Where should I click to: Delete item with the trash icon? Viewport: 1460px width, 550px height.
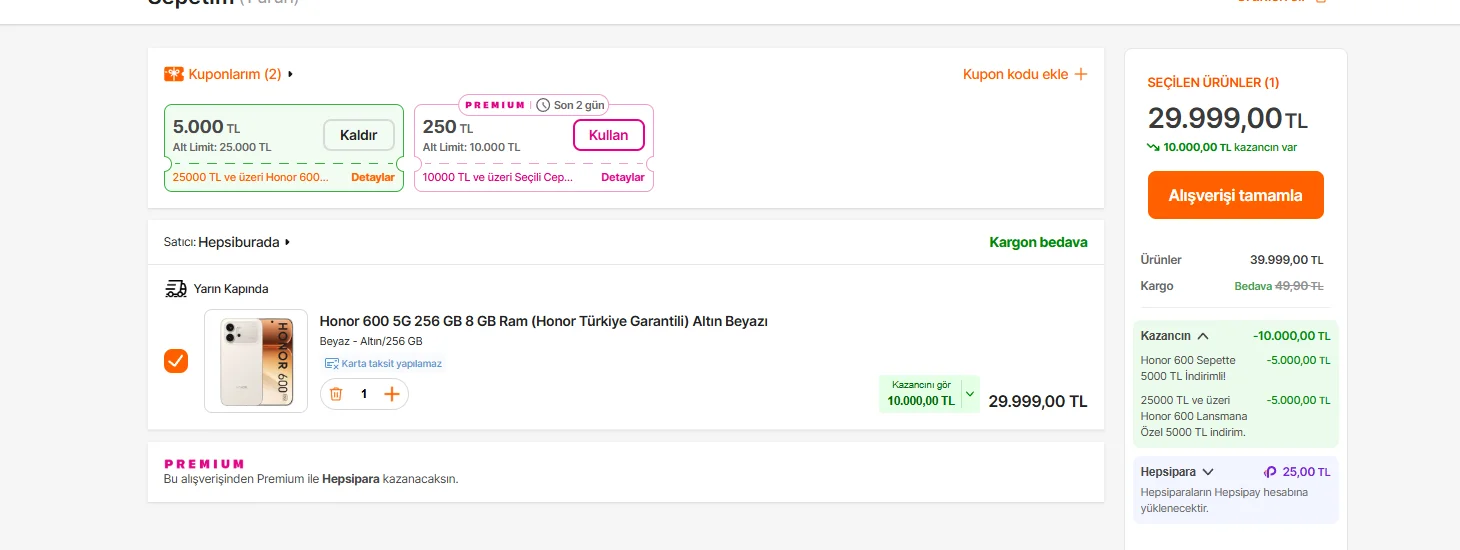click(336, 394)
